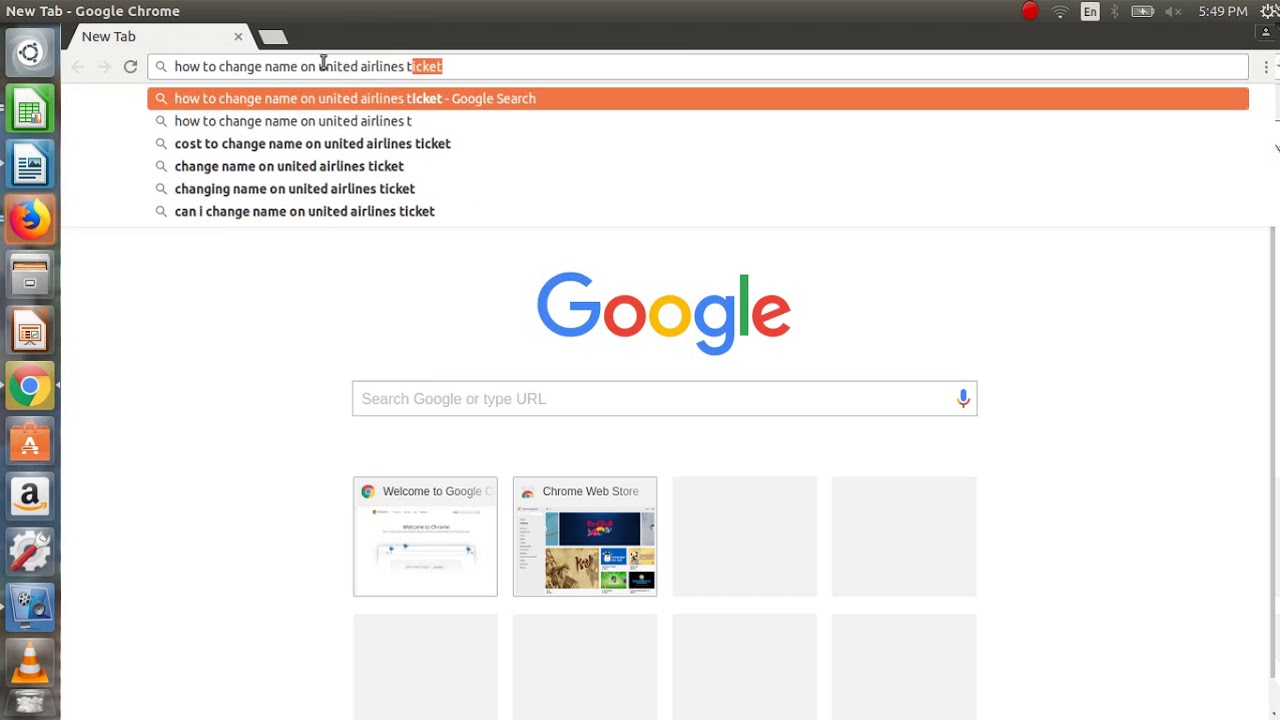Open the En keyboard layout indicator
This screenshot has width=1280, height=720.
pyautogui.click(x=1090, y=11)
